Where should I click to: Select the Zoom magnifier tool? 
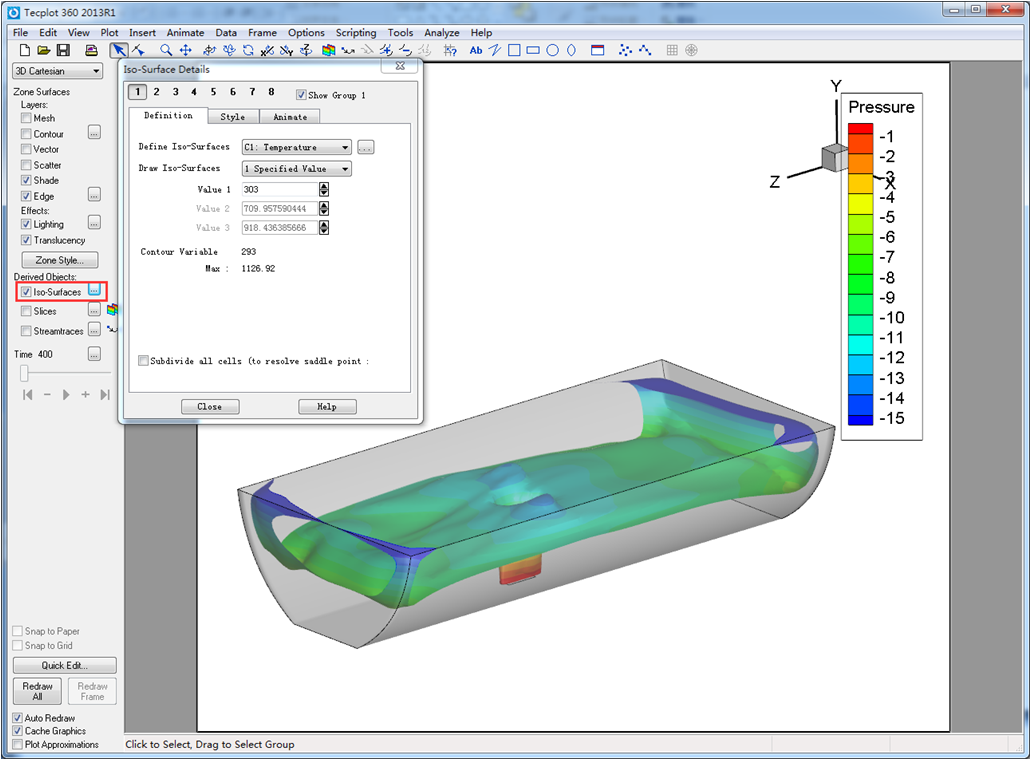166,50
